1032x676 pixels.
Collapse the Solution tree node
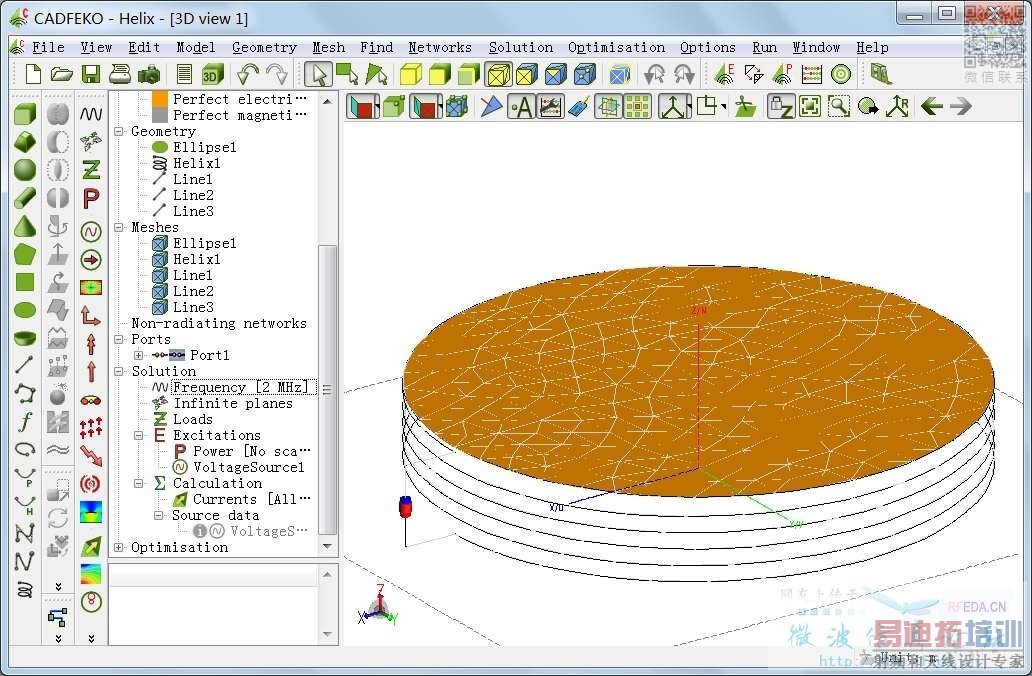119,371
